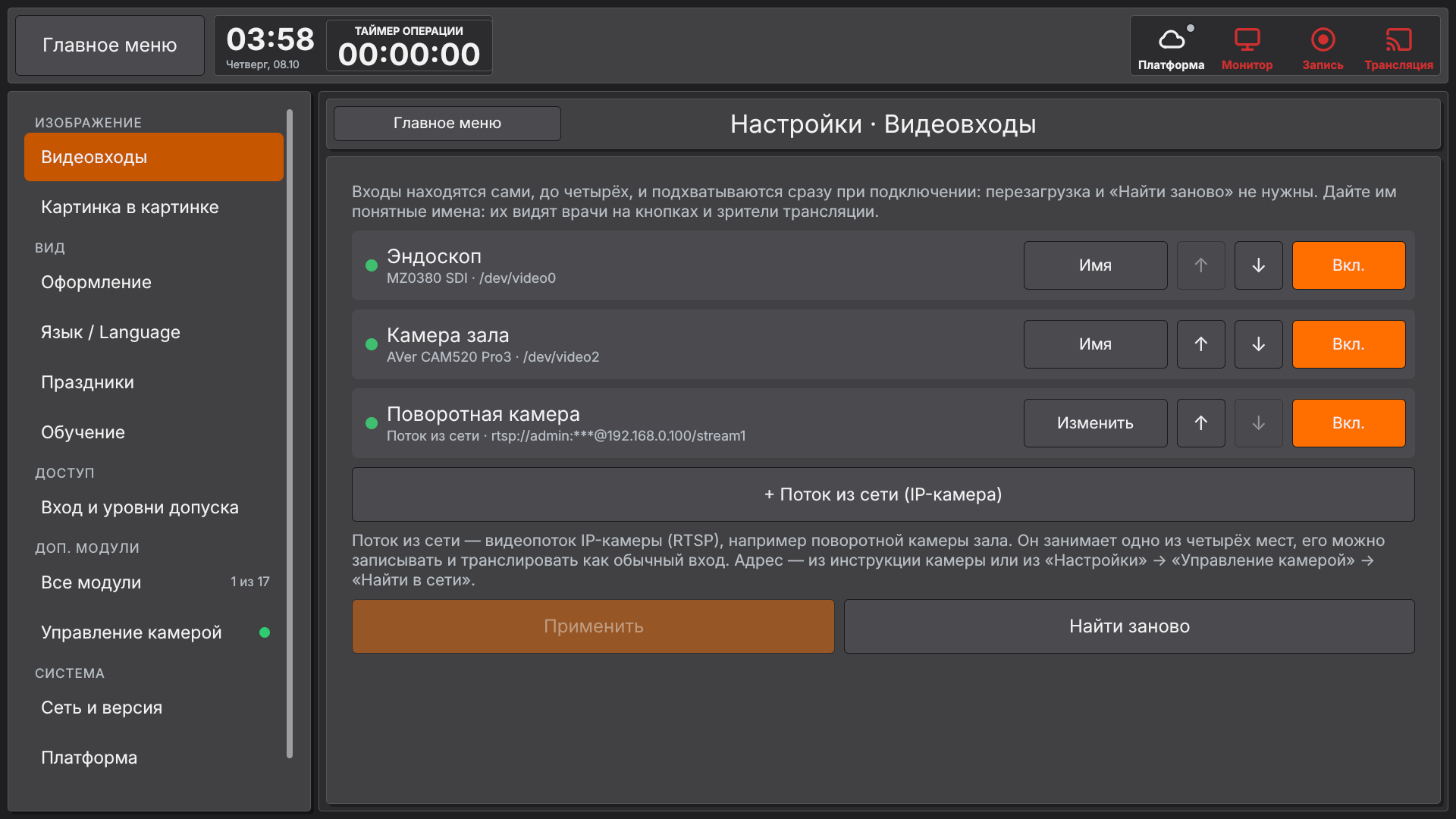Click green dot next to Управление камерой
This screenshot has height=819, width=1456.
click(x=265, y=632)
